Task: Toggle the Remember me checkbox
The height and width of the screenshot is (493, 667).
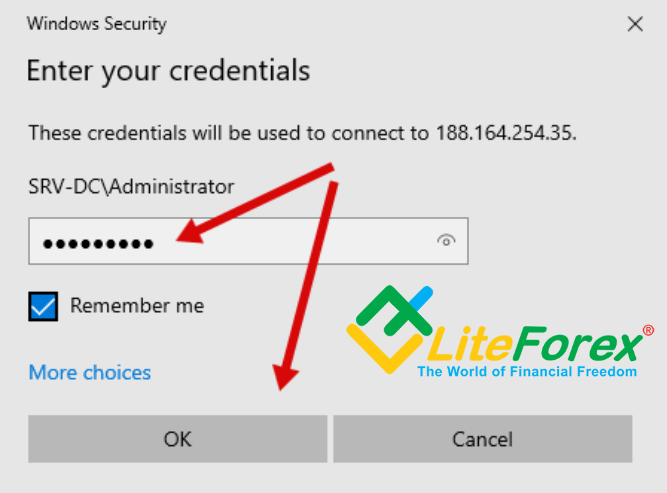Action: (x=43, y=306)
